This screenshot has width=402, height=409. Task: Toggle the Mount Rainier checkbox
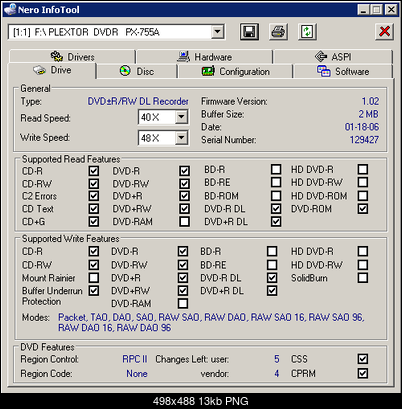94,278
